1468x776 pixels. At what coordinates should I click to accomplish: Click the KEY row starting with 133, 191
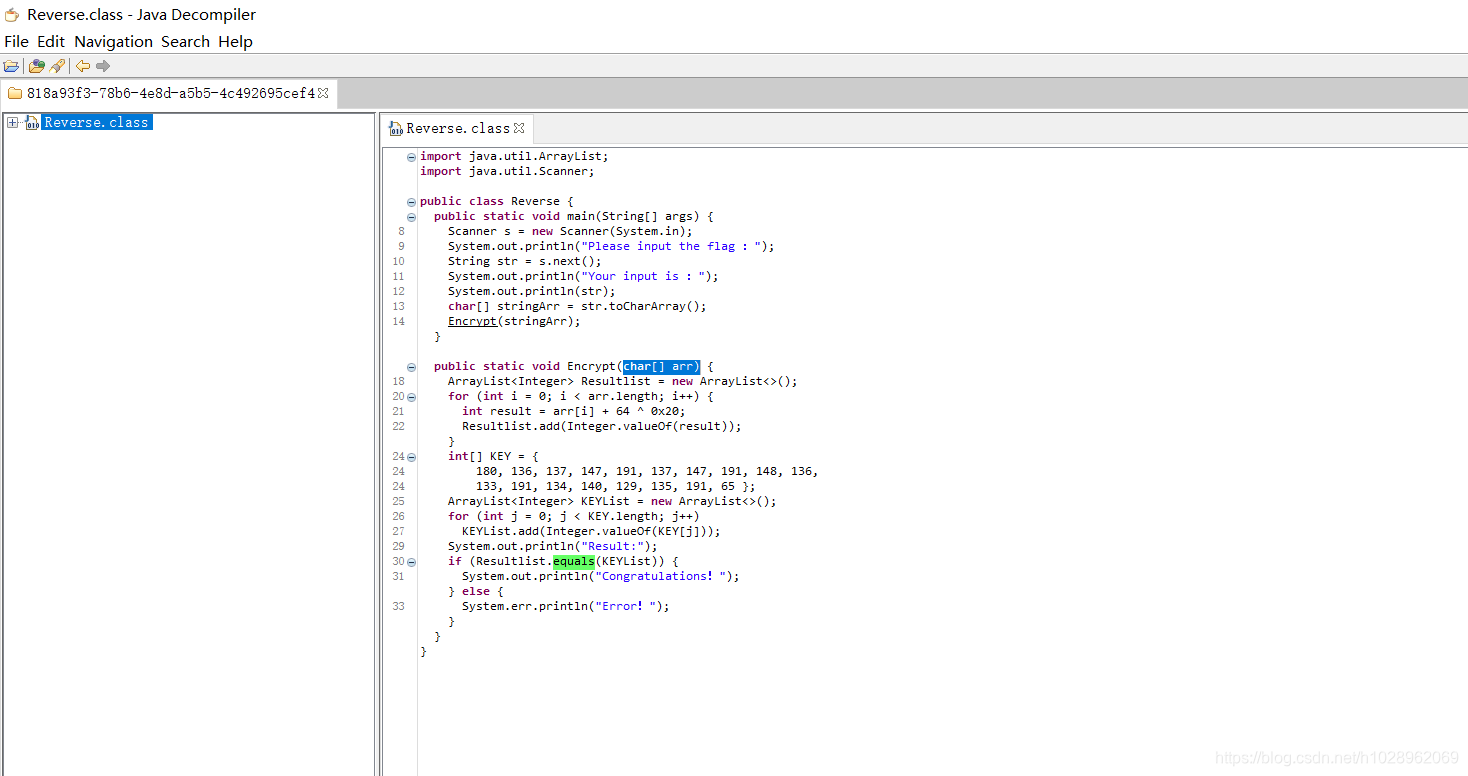click(x=616, y=486)
